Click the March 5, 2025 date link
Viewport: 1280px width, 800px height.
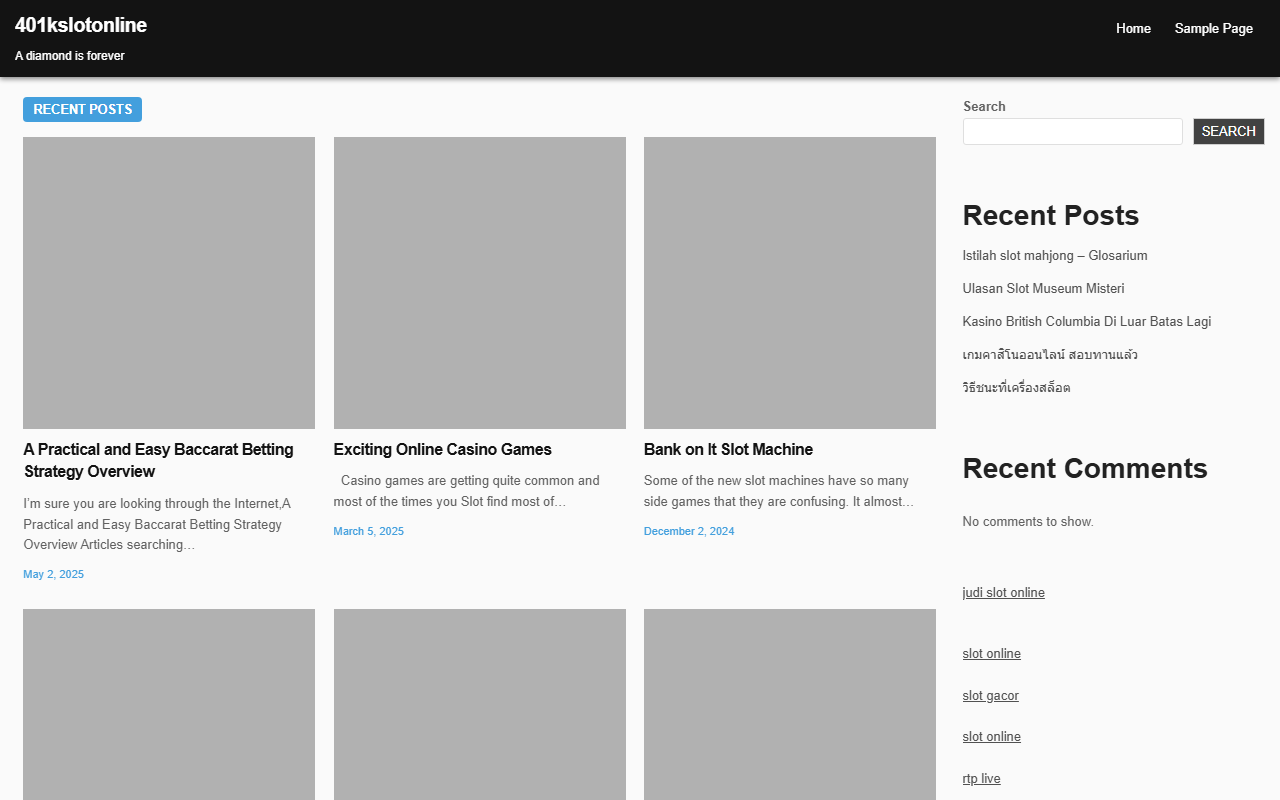[369, 531]
